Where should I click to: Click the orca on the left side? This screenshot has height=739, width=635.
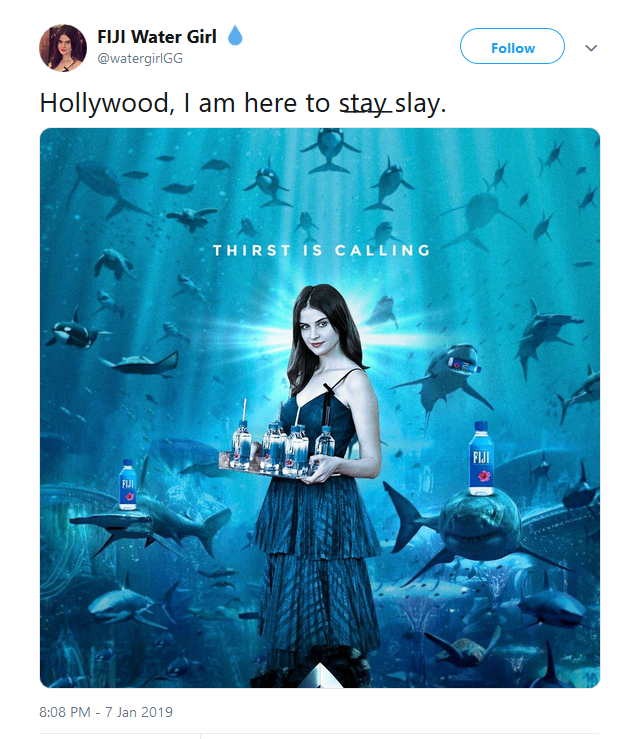[x=74, y=331]
